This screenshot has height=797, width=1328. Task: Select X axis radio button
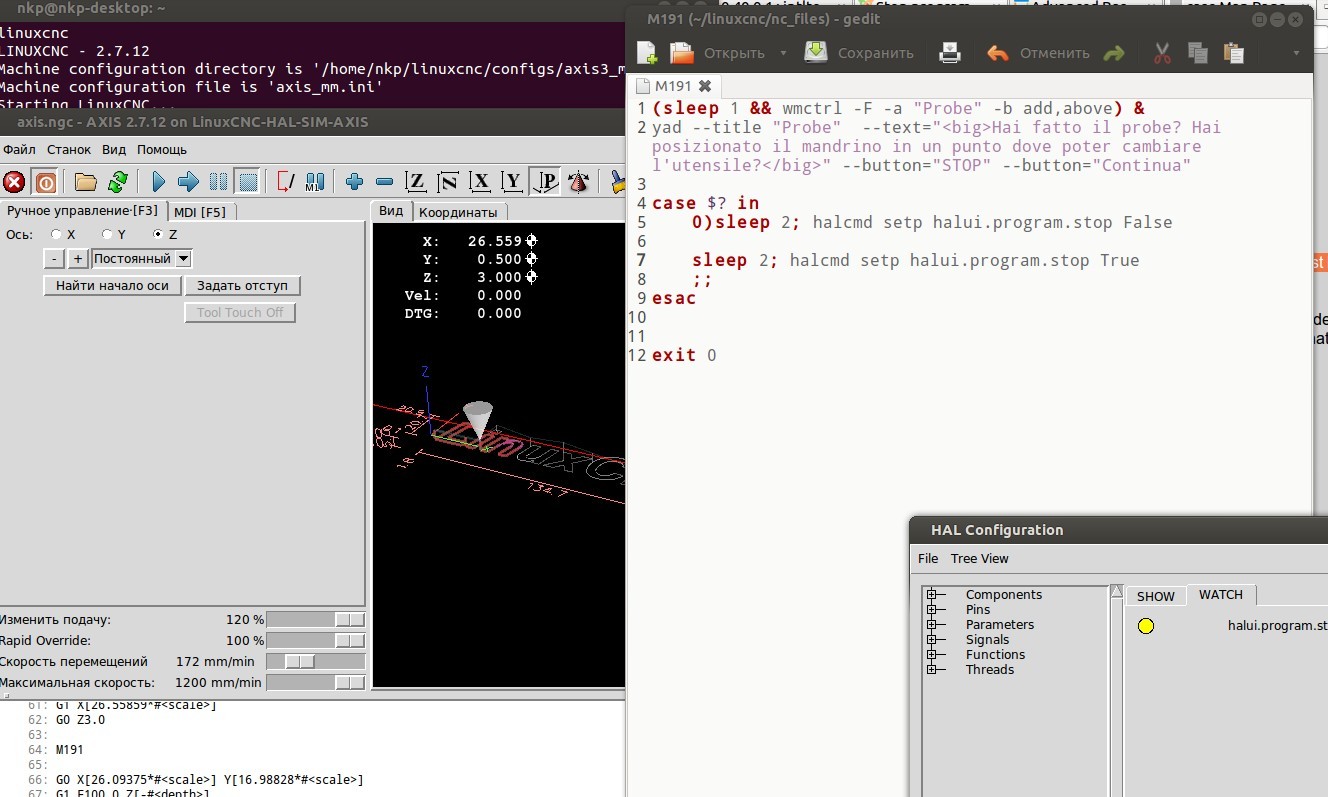(x=57, y=234)
